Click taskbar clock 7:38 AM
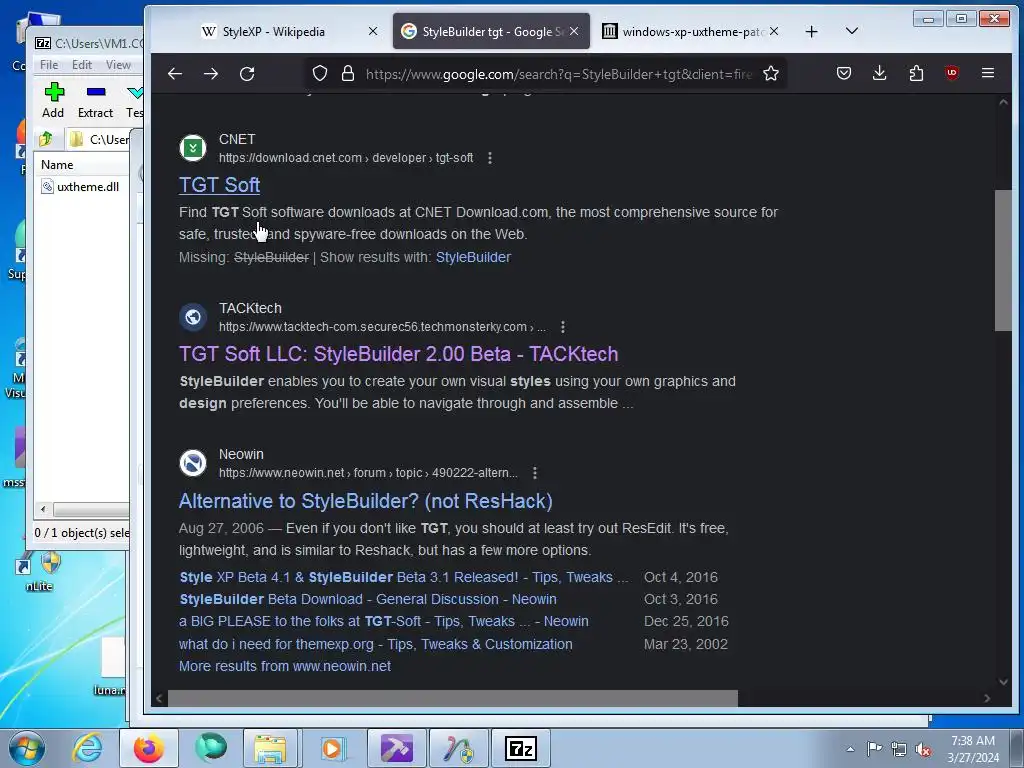This screenshot has height=768, width=1024. tap(973, 749)
